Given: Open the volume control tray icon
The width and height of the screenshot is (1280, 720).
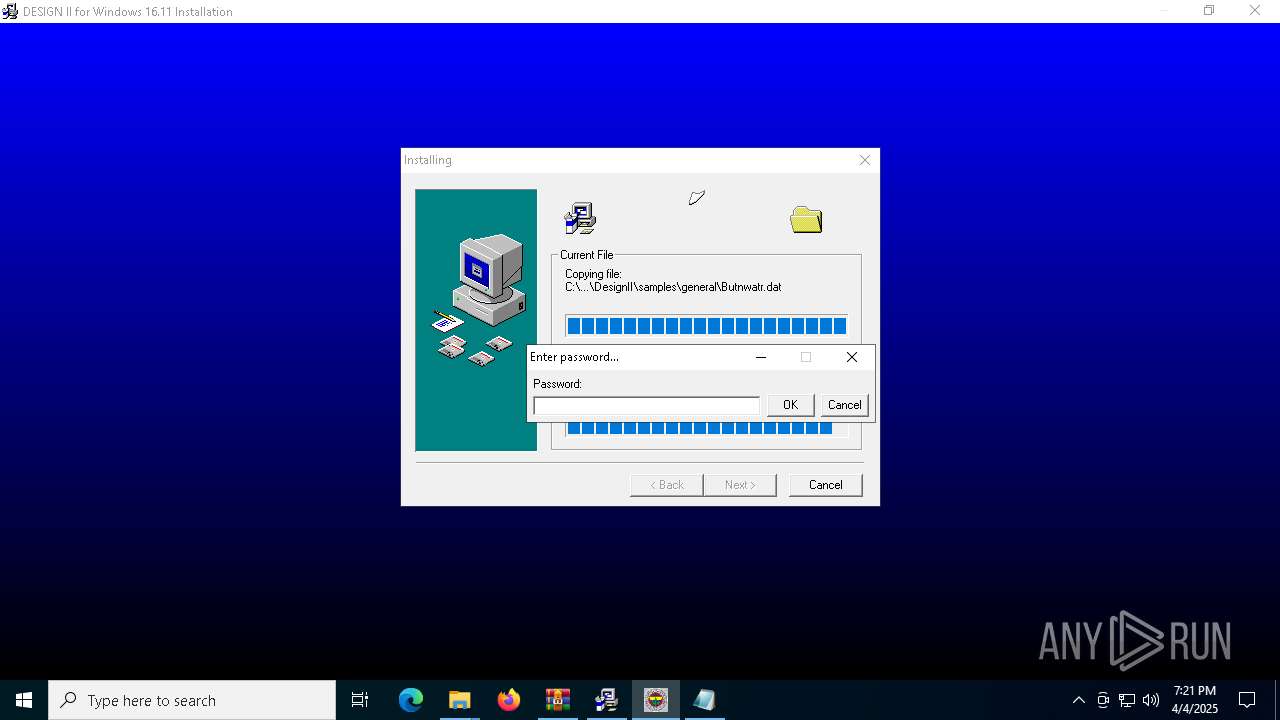Looking at the screenshot, I should [x=1151, y=700].
